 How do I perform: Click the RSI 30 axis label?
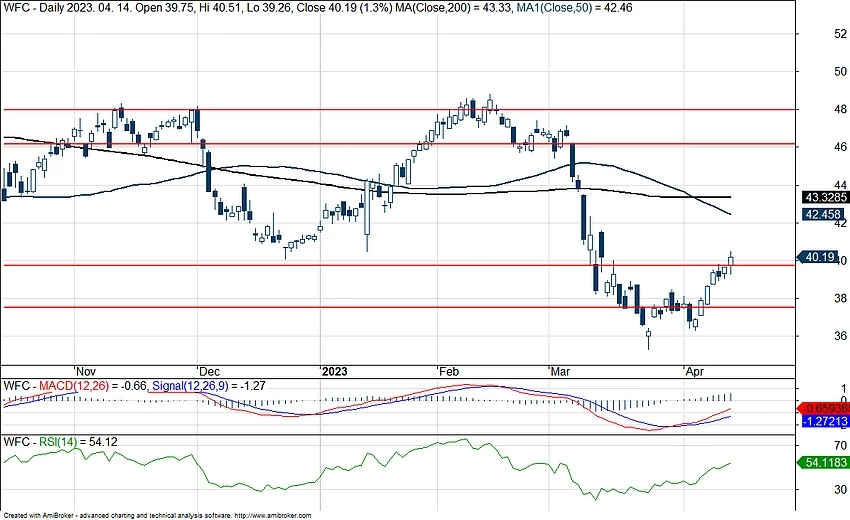[x=840, y=490]
